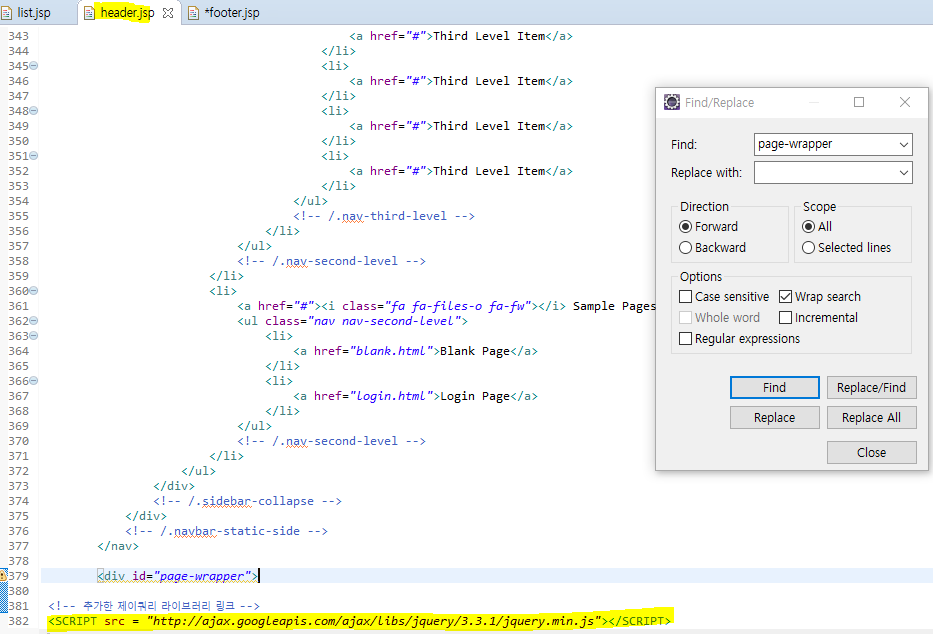The image size is (933, 634).
Task: Click the navbar-static-side comment on line 376
Action: pos(226,531)
